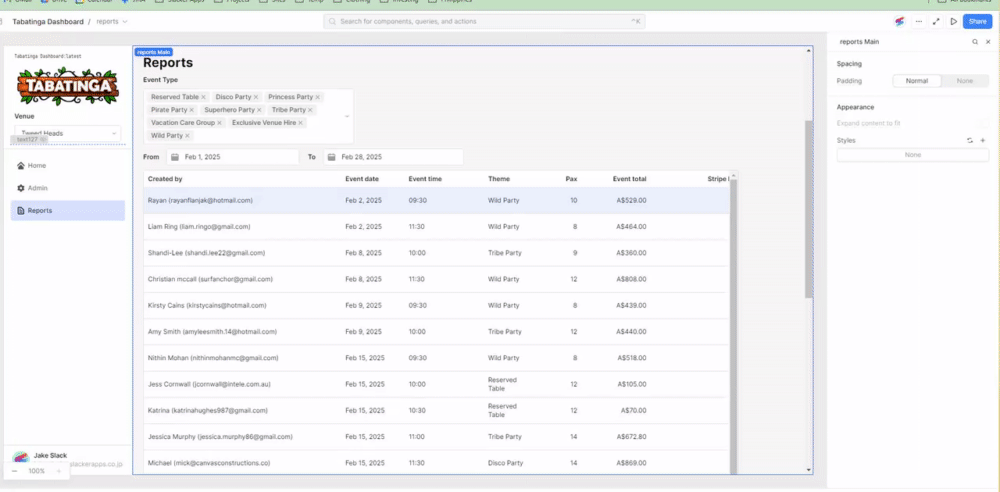The width and height of the screenshot is (1000, 492).
Task: Select the Jessica Murphy table row
Action: point(436,437)
